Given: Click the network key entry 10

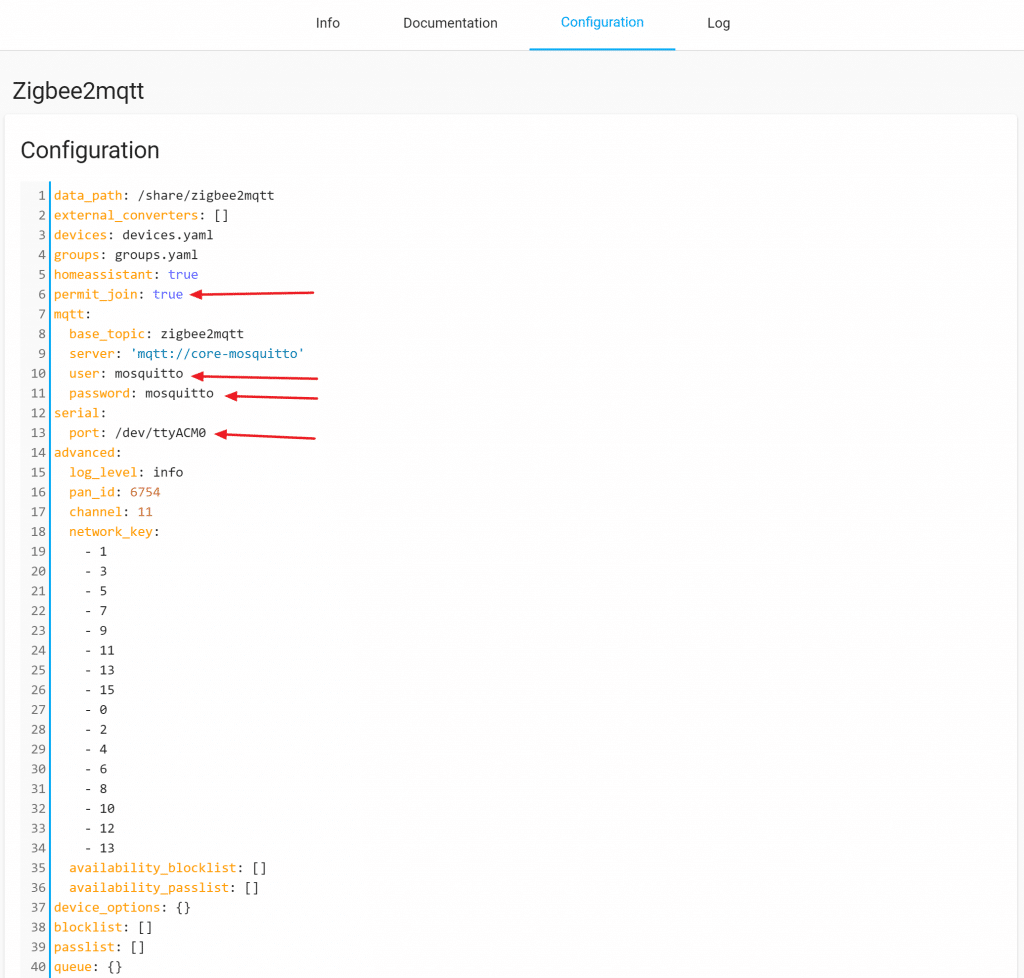Looking at the screenshot, I should tap(107, 809).
